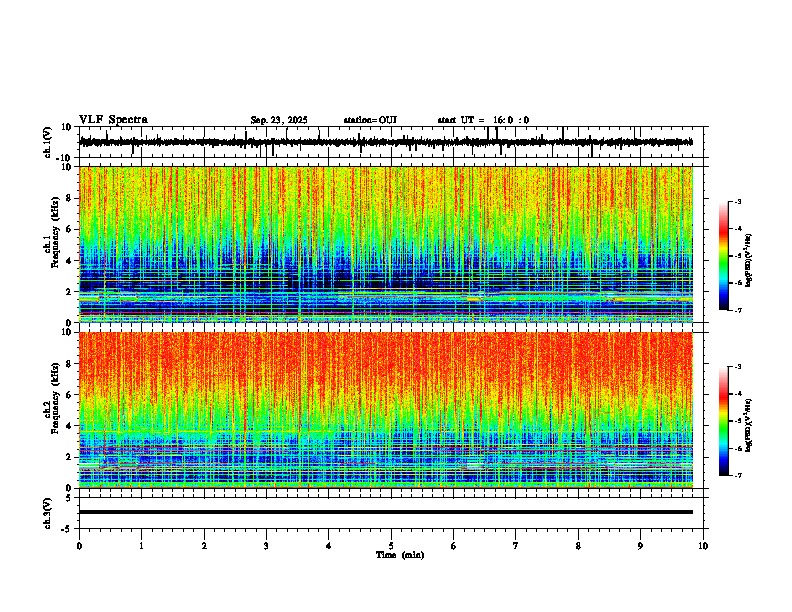Click time axis tick label "3"
The height and width of the screenshot is (612, 792).
(266, 546)
